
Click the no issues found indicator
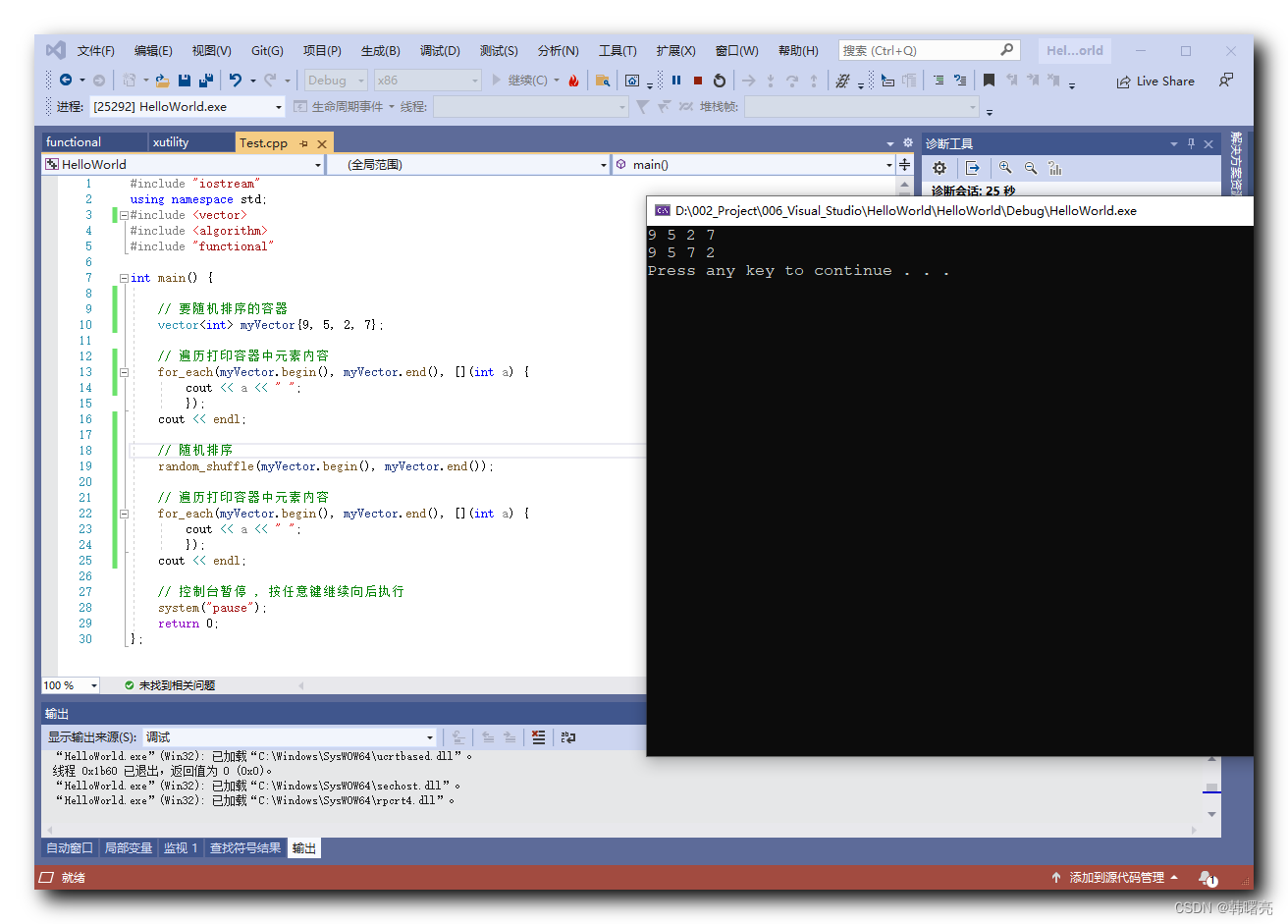170,685
